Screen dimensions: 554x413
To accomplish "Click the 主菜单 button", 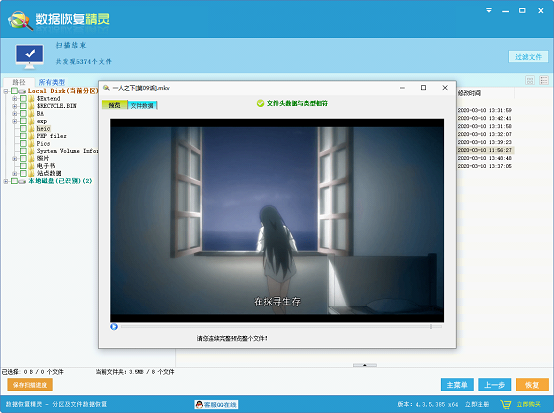I will [x=457, y=385].
